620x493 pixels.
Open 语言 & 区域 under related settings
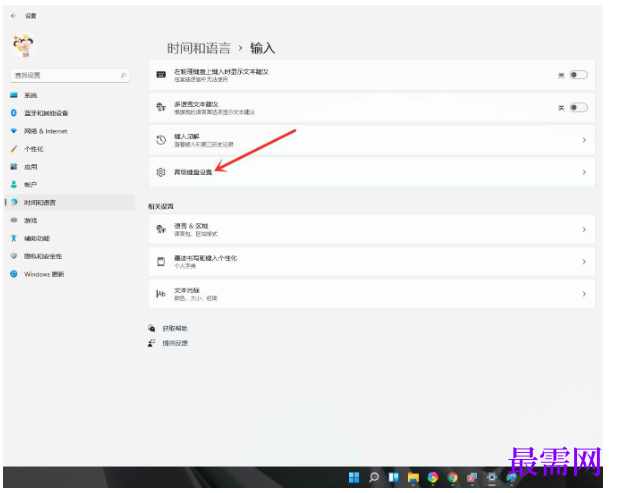pyautogui.click(x=372, y=229)
